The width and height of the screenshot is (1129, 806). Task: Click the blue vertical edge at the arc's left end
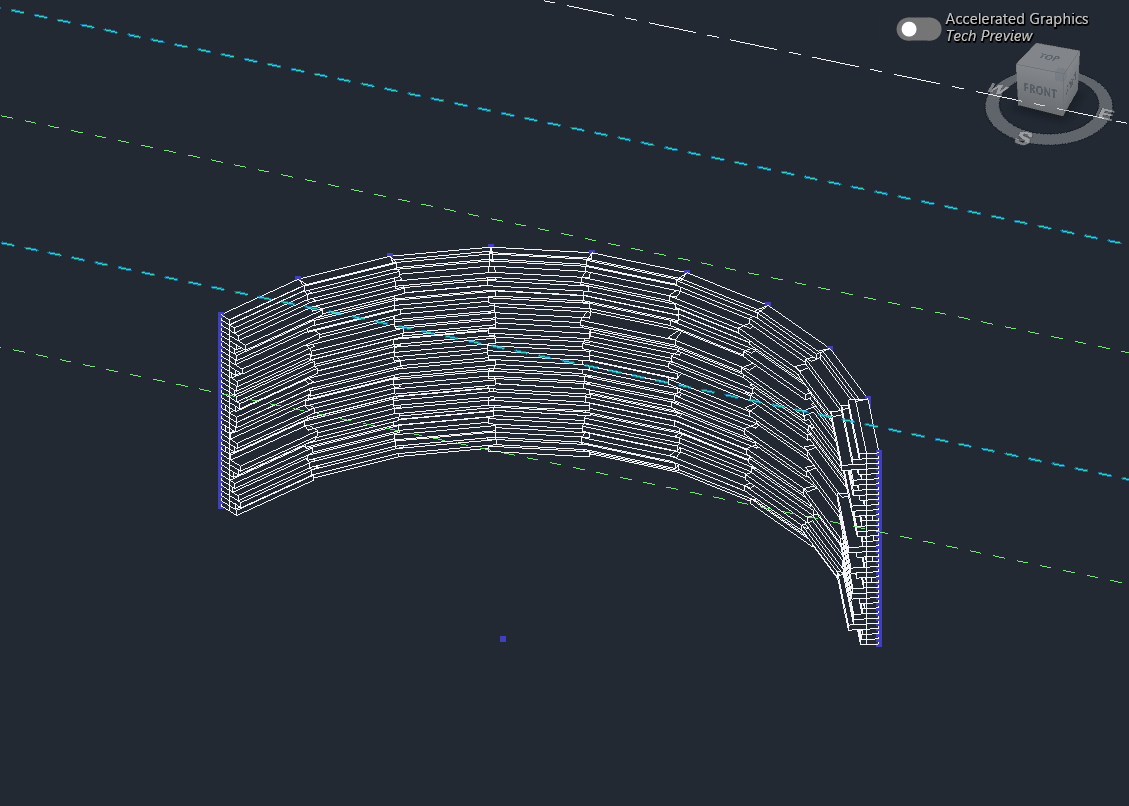220,410
